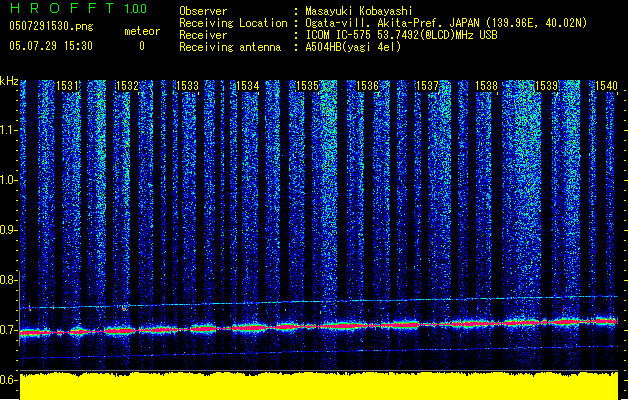Click the date 05.07.29 15:30
Viewport: 629px width, 400px height.
(51, 46)
